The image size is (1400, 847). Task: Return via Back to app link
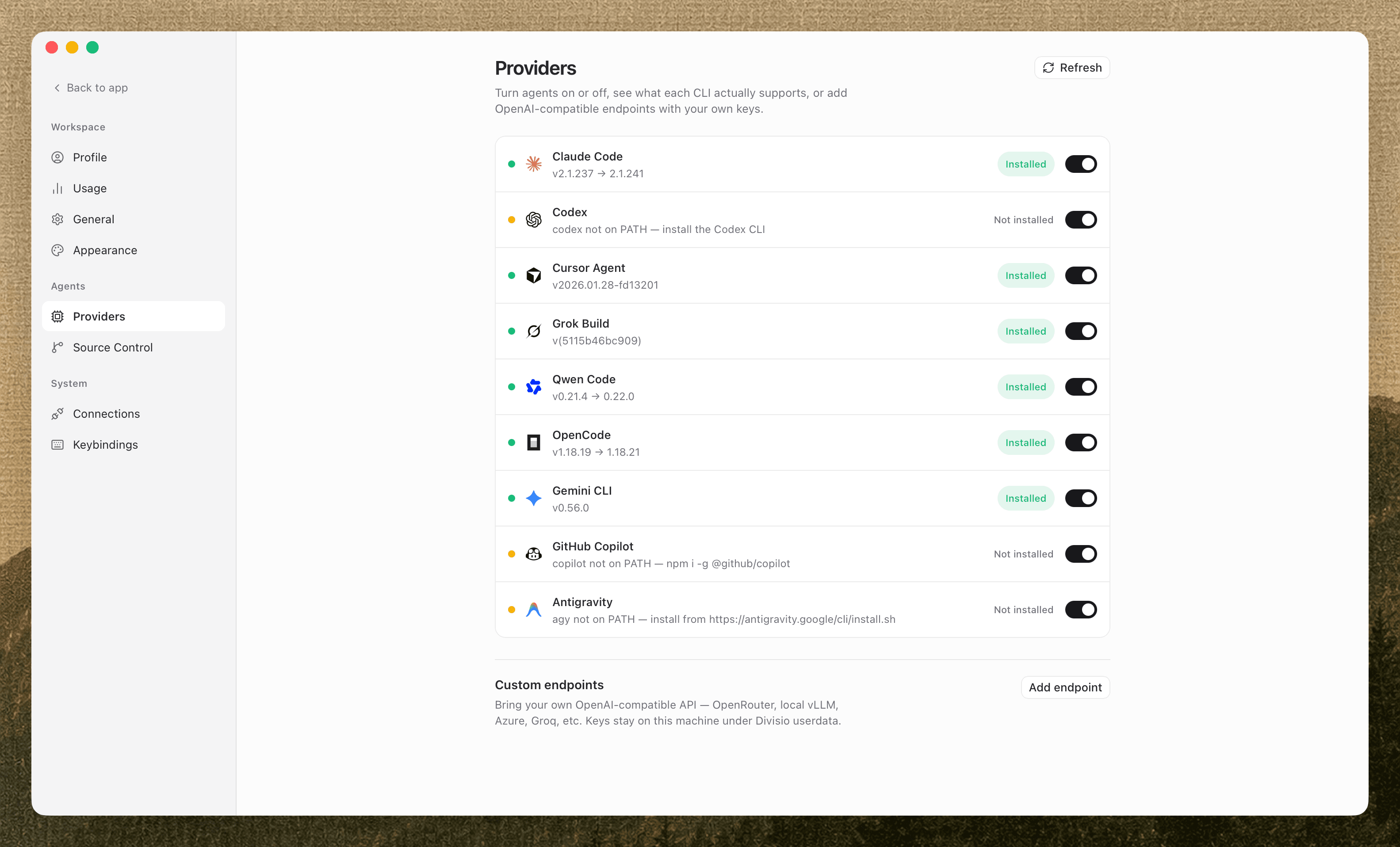[91, 88]
